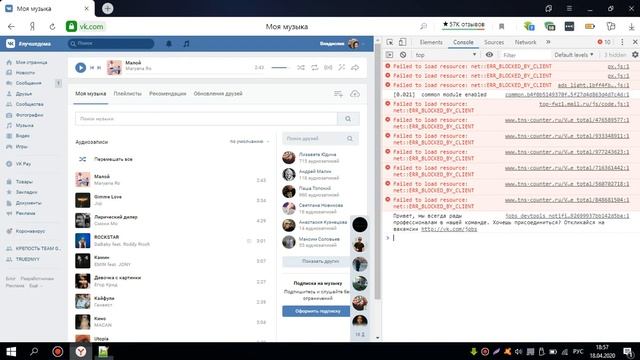
Task: Open a new browser tab with plus
Action: [x=107, y=8]
